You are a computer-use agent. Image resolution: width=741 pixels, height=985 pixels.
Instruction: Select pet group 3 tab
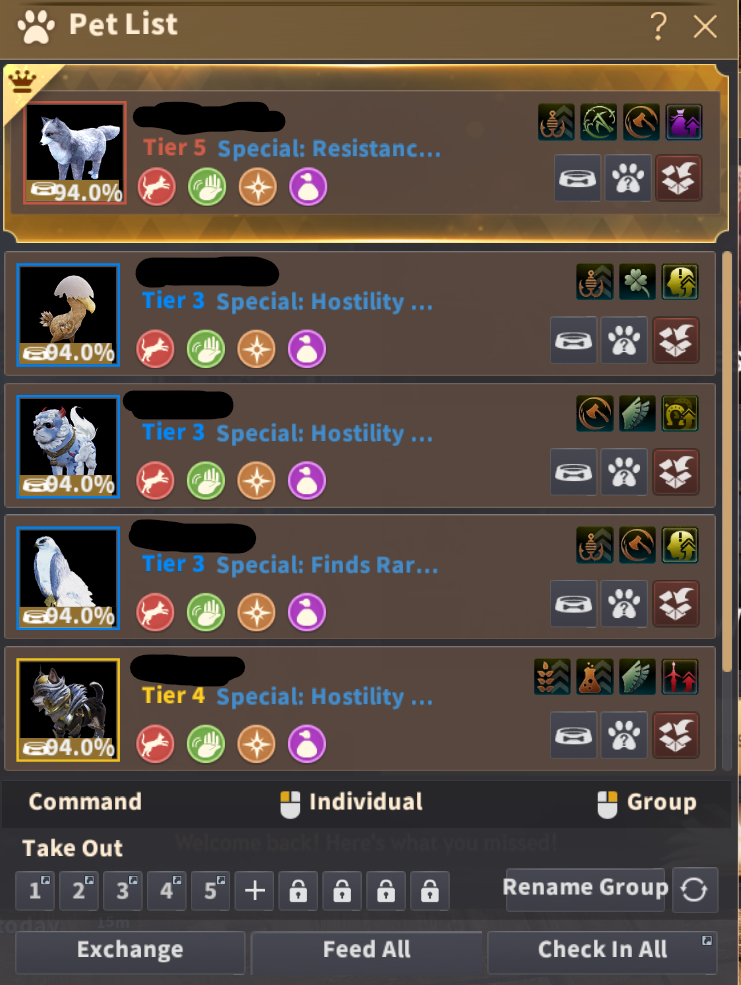(122, 891)
